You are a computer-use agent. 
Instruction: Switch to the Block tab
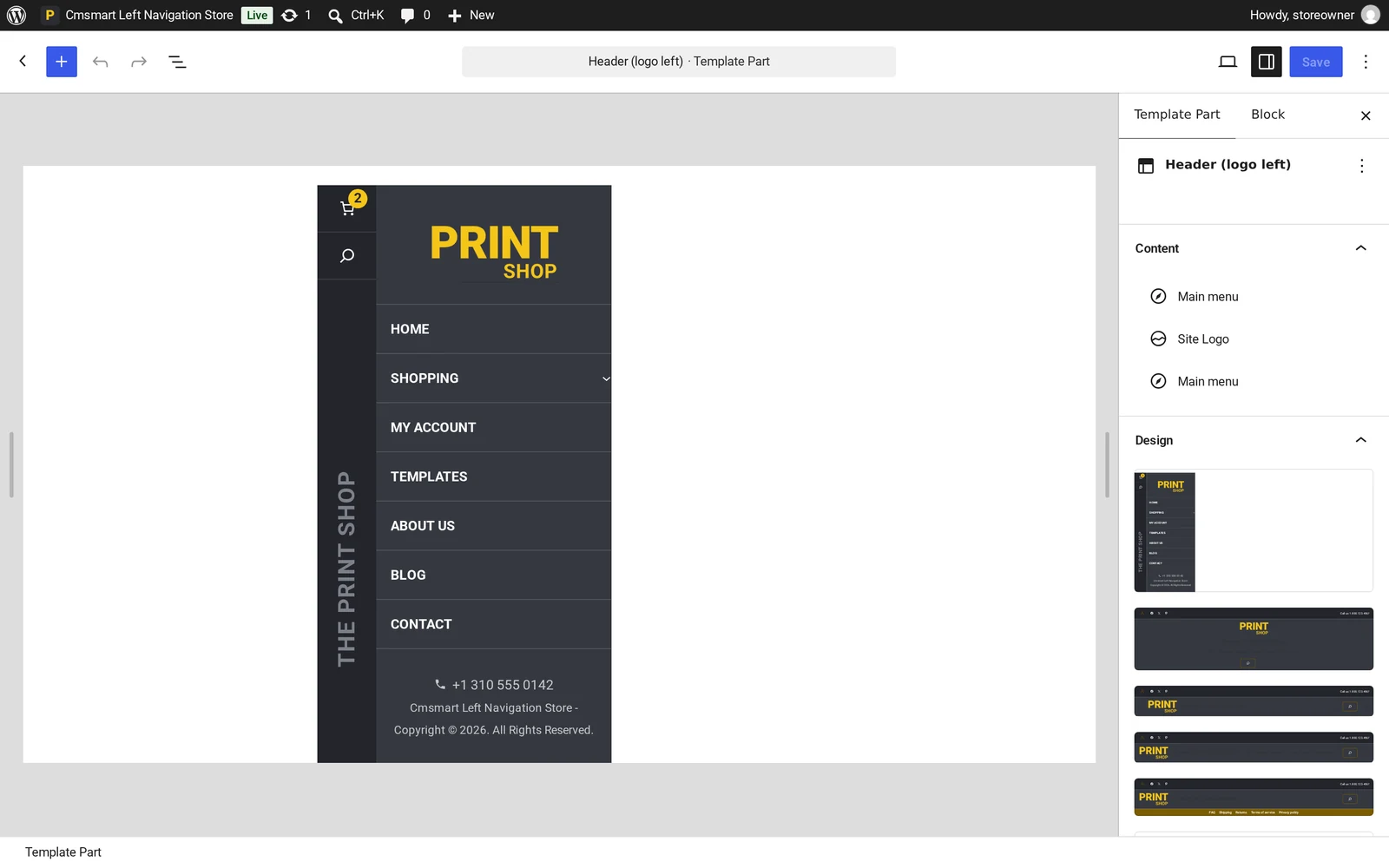1267,115
